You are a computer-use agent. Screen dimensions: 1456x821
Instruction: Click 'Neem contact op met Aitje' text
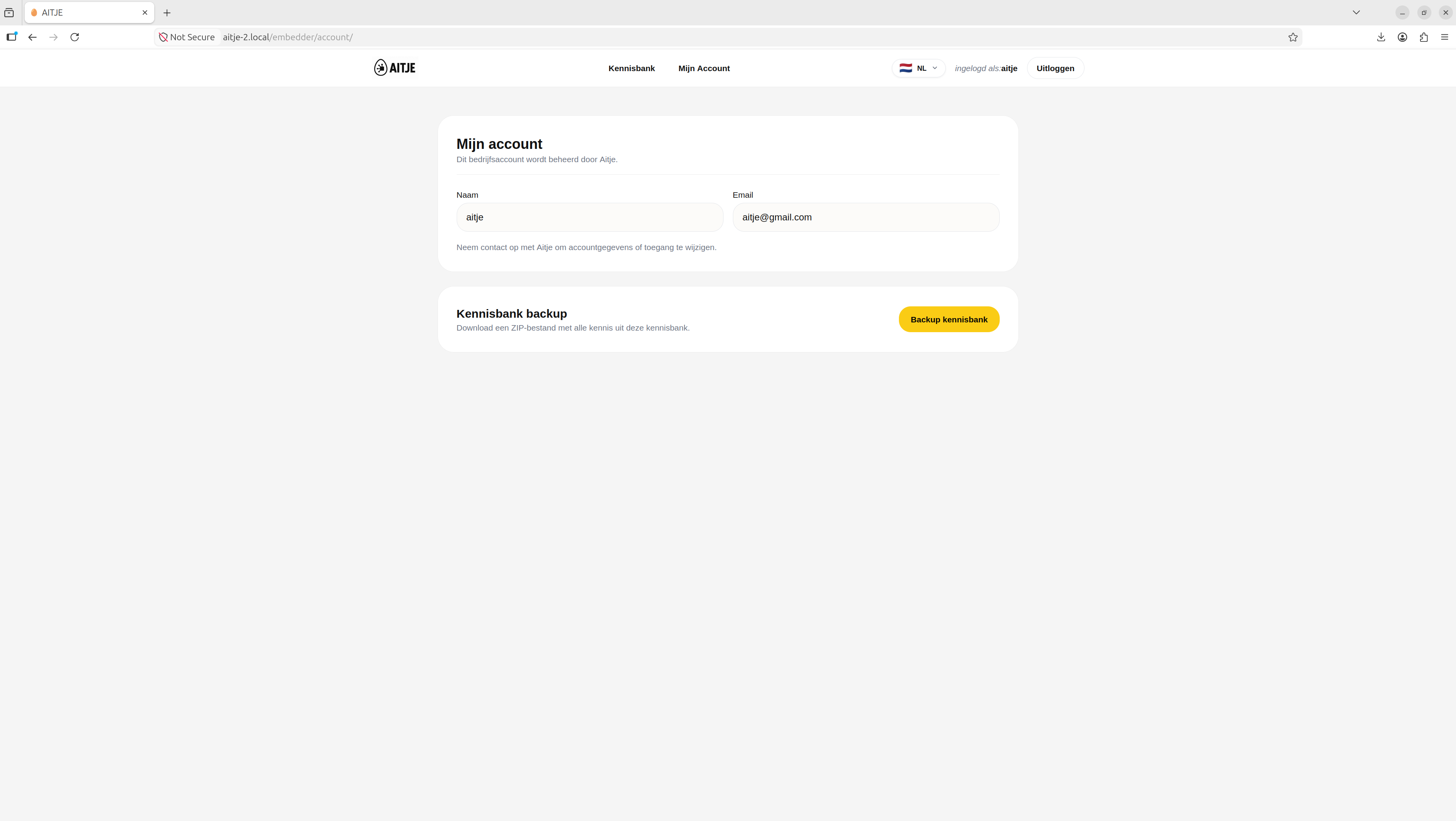pyautogui.click(x=586, y=248)
